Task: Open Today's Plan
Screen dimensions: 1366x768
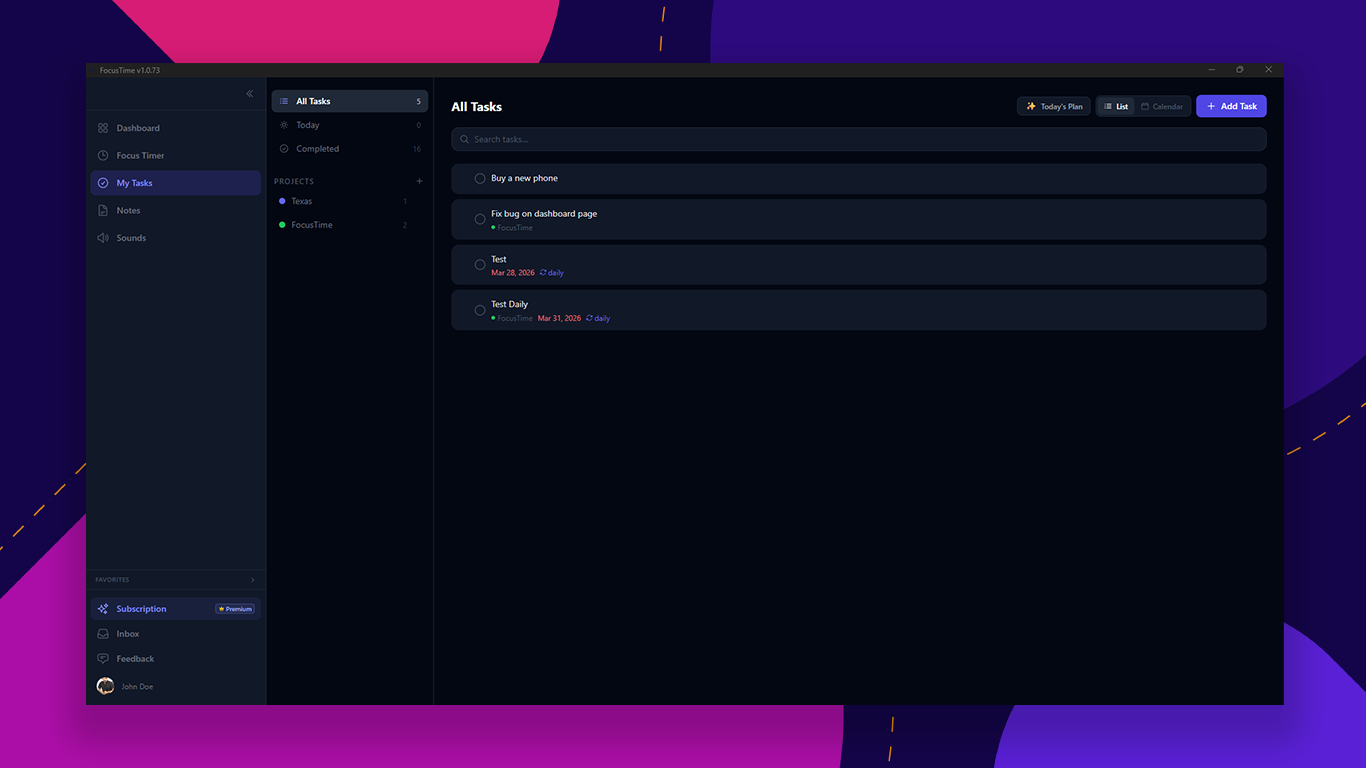Action: click(x=1054, y=106)
